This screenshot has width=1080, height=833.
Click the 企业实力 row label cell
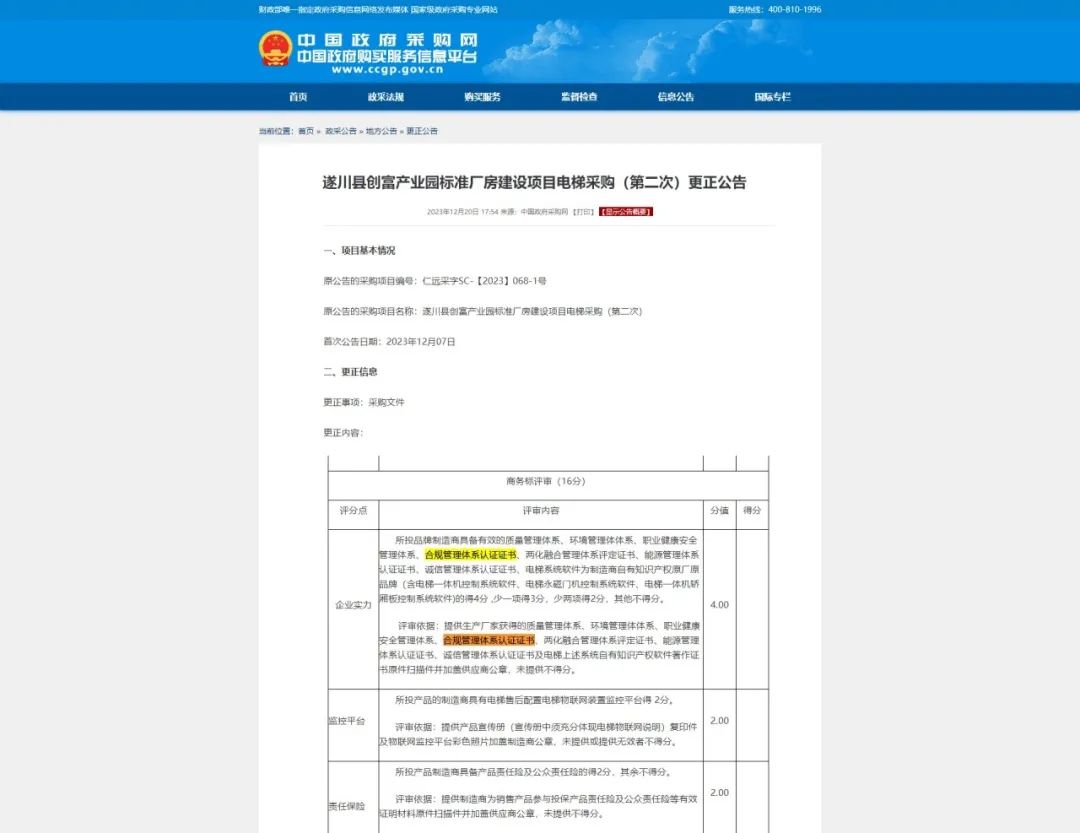click(353, 605)
